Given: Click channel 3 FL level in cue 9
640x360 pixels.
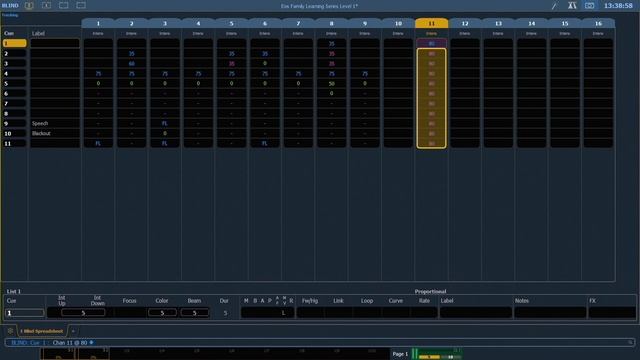Looking at the screenshot, I should (165, 123).
